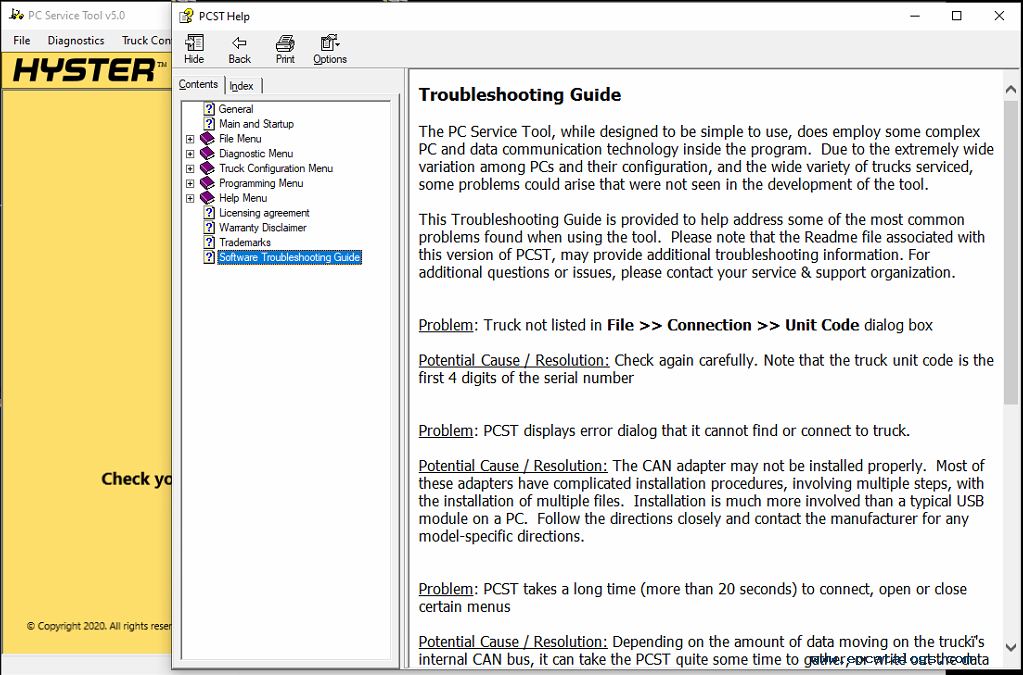Select the General help topic icon
Image resolution: width=1023 pixels, height=675 pixels.
(209, 109)
